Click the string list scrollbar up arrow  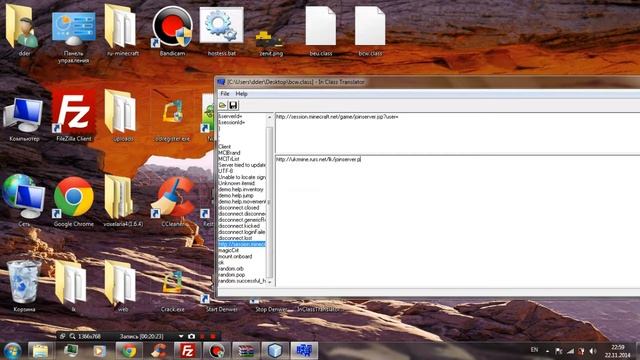tap(269, 117)
